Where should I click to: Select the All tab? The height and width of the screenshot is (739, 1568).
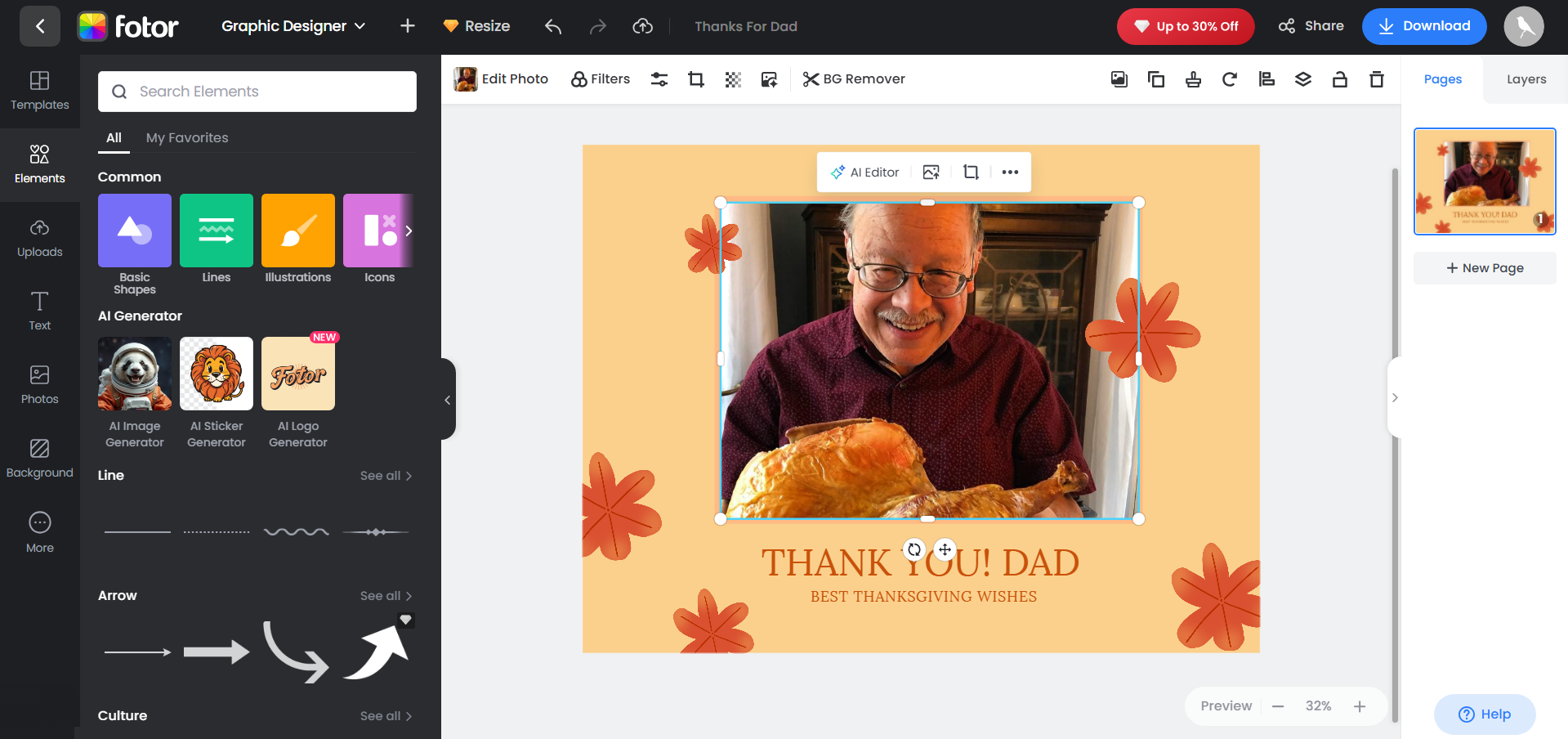pos(114,138)
